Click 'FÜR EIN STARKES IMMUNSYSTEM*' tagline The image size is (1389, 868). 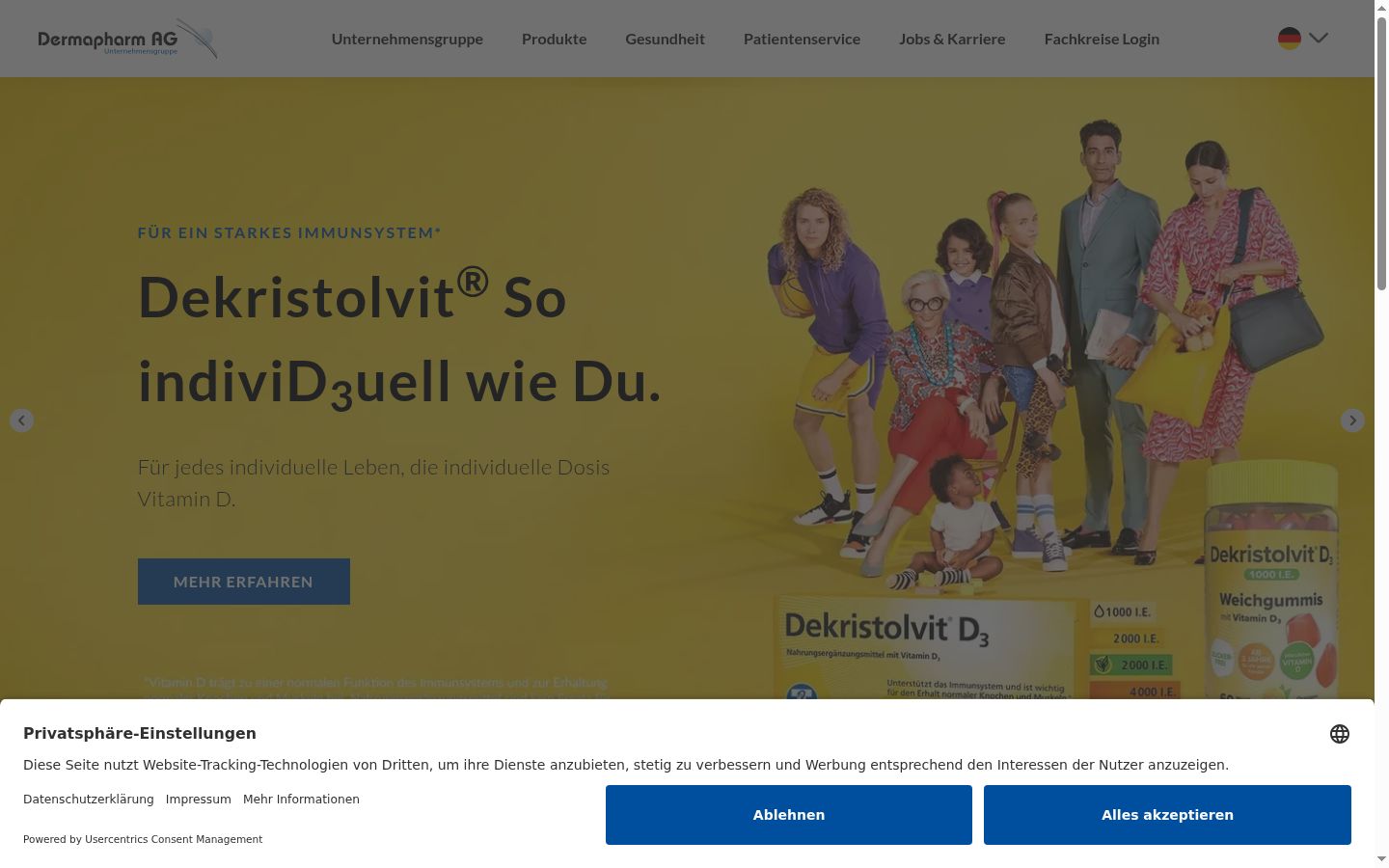289,232
